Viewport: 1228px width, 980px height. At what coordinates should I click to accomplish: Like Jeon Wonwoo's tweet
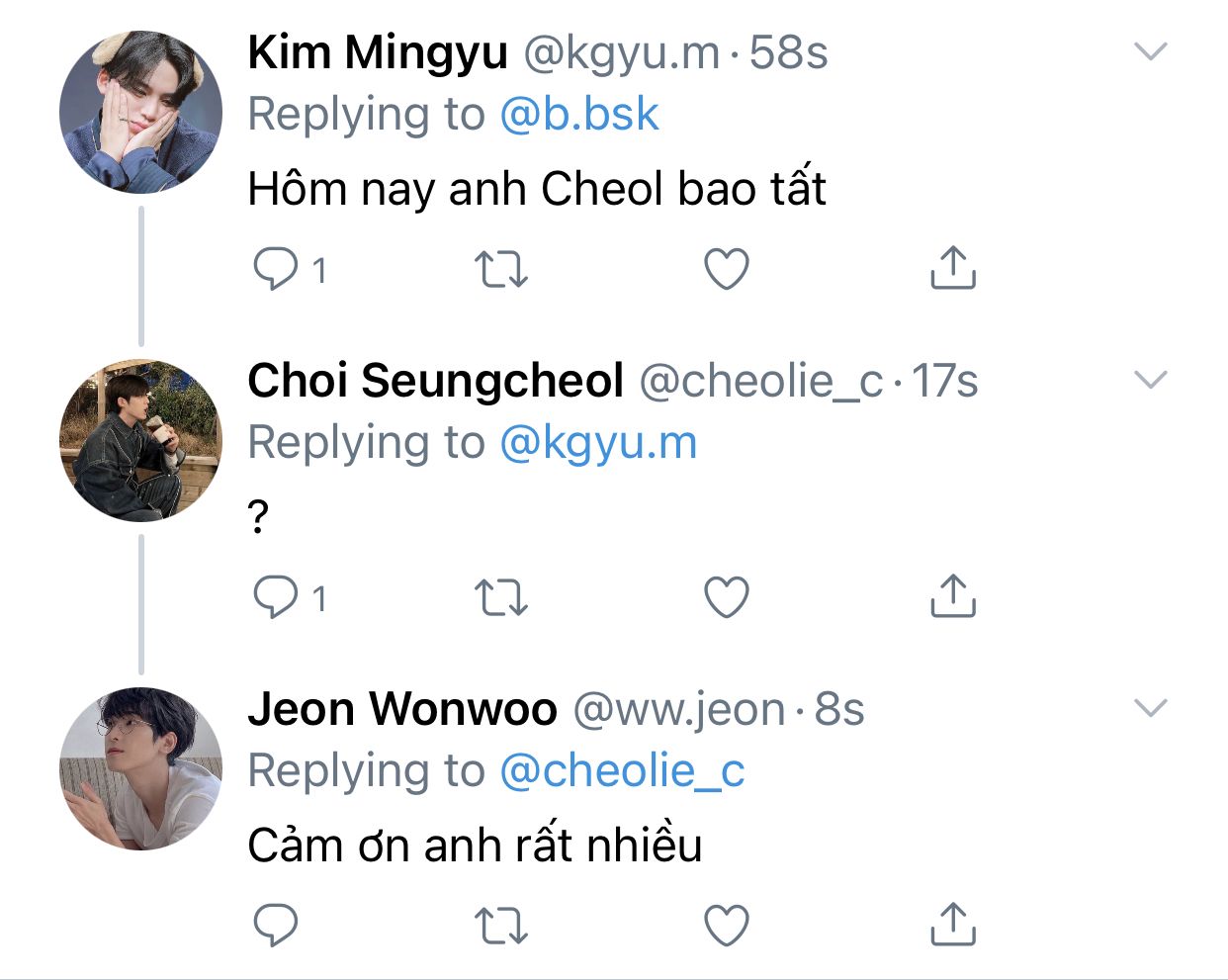(x=727, y=925)
